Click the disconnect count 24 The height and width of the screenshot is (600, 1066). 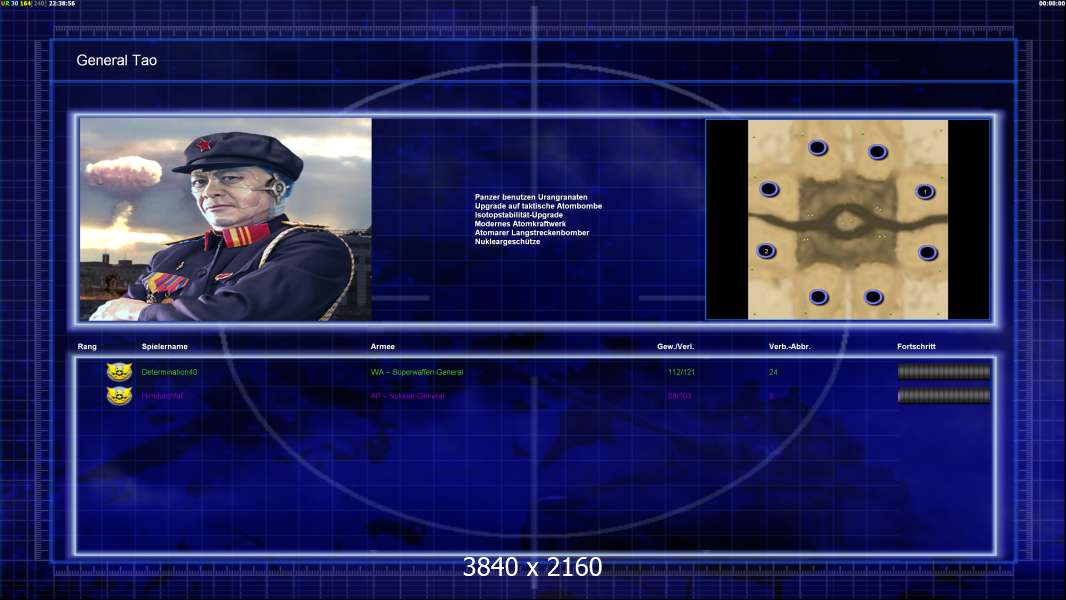click(x=773, y=372)
